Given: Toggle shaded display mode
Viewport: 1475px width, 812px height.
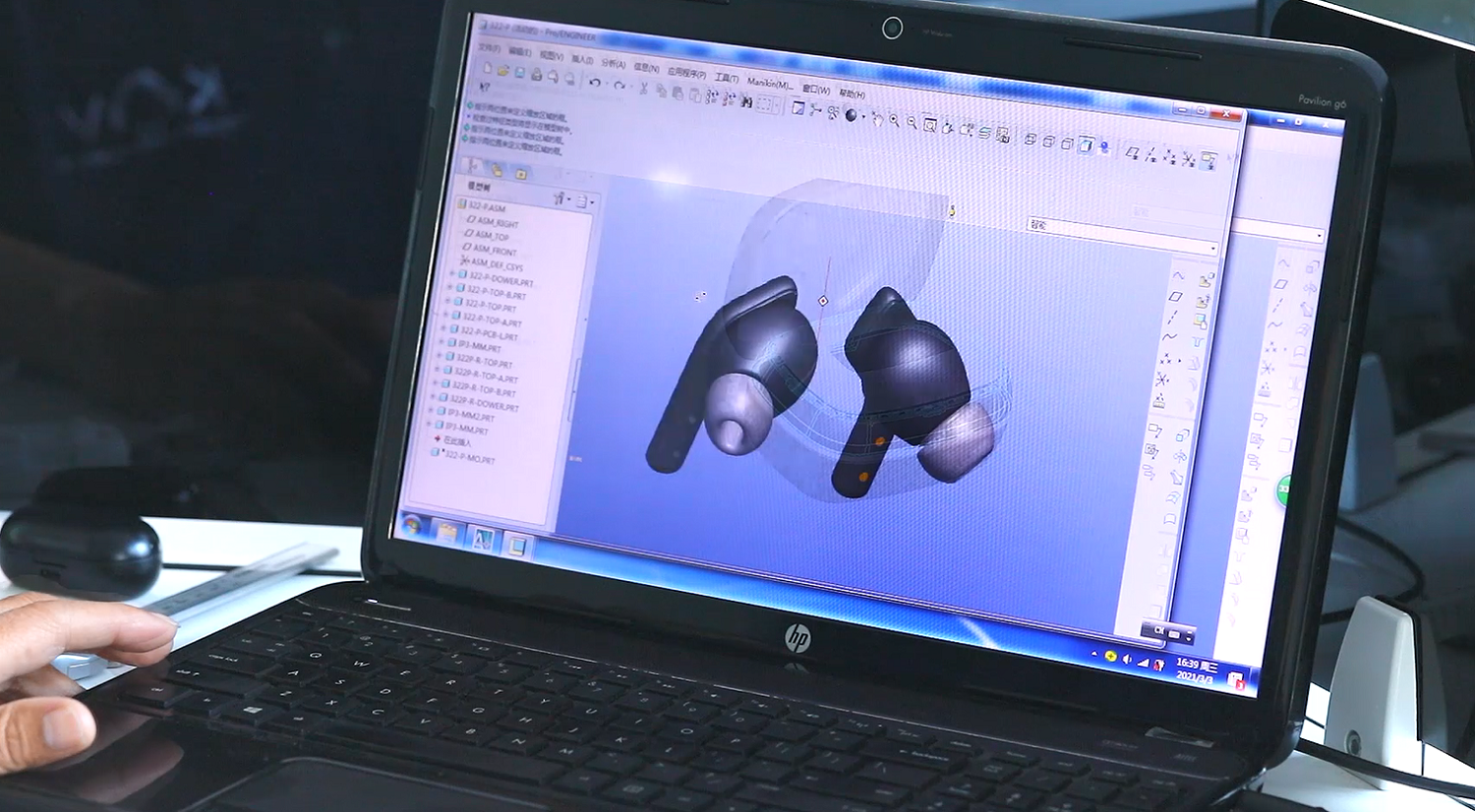Looking at the screenshot, I should tap(1086, 145).
